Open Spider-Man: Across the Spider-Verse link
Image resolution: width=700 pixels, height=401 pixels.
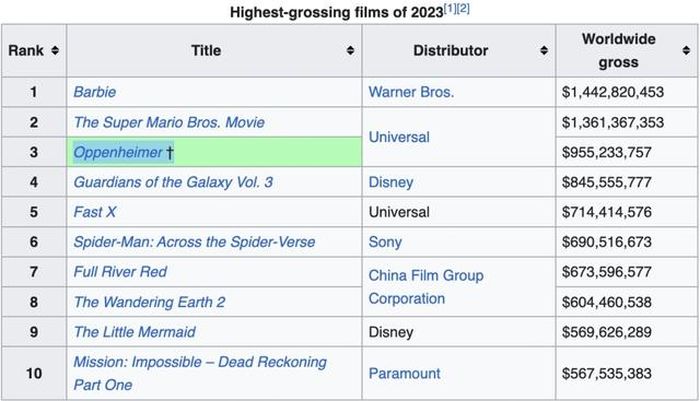click(194, 242)
